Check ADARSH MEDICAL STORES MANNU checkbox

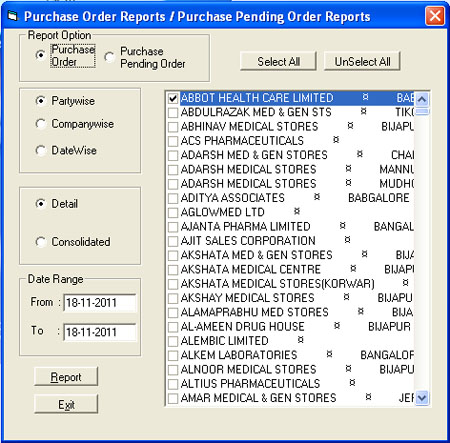[173, 170]
